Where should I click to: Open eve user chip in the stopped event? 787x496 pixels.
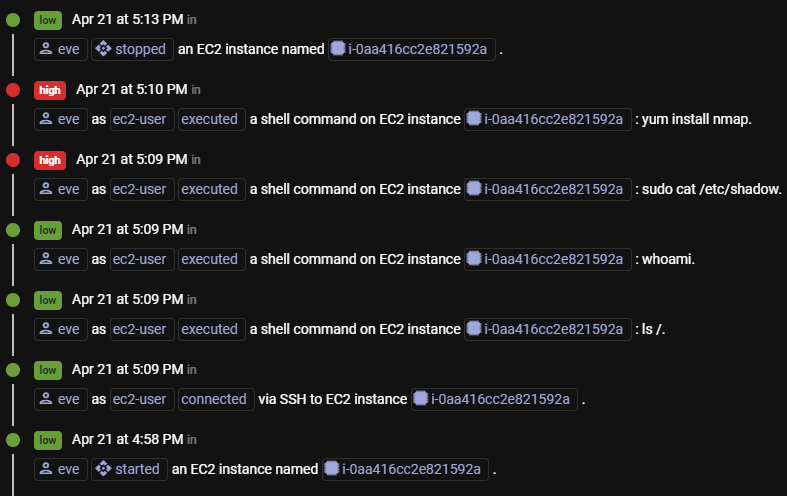pyautogui.click(x=61, y=49)
